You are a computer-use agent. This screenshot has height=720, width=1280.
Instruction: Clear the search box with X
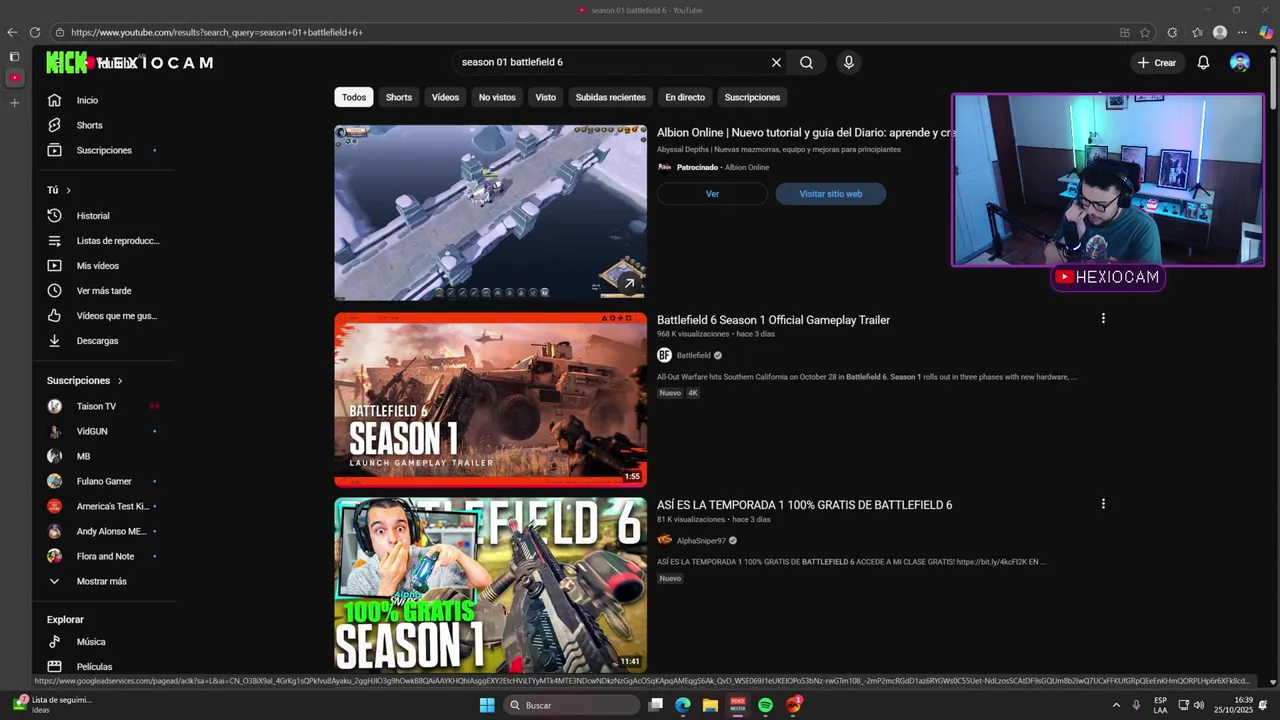(x=776, y=62)
